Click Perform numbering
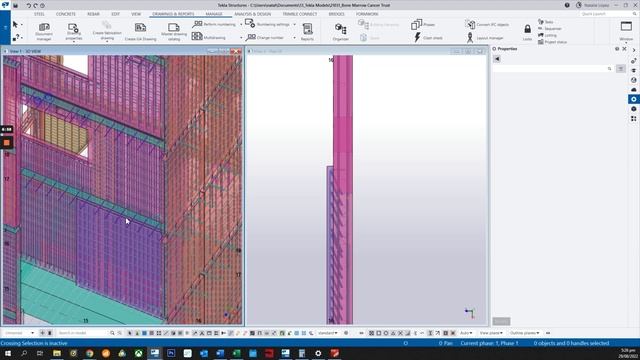This screenshot has width=640, height=360. click(214, 24)
